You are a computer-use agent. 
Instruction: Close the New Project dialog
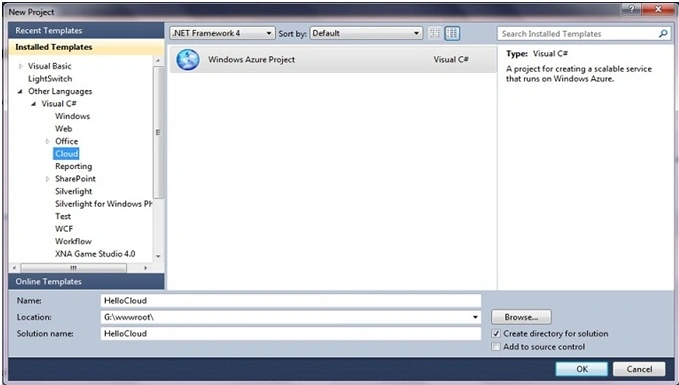point(658,9)
